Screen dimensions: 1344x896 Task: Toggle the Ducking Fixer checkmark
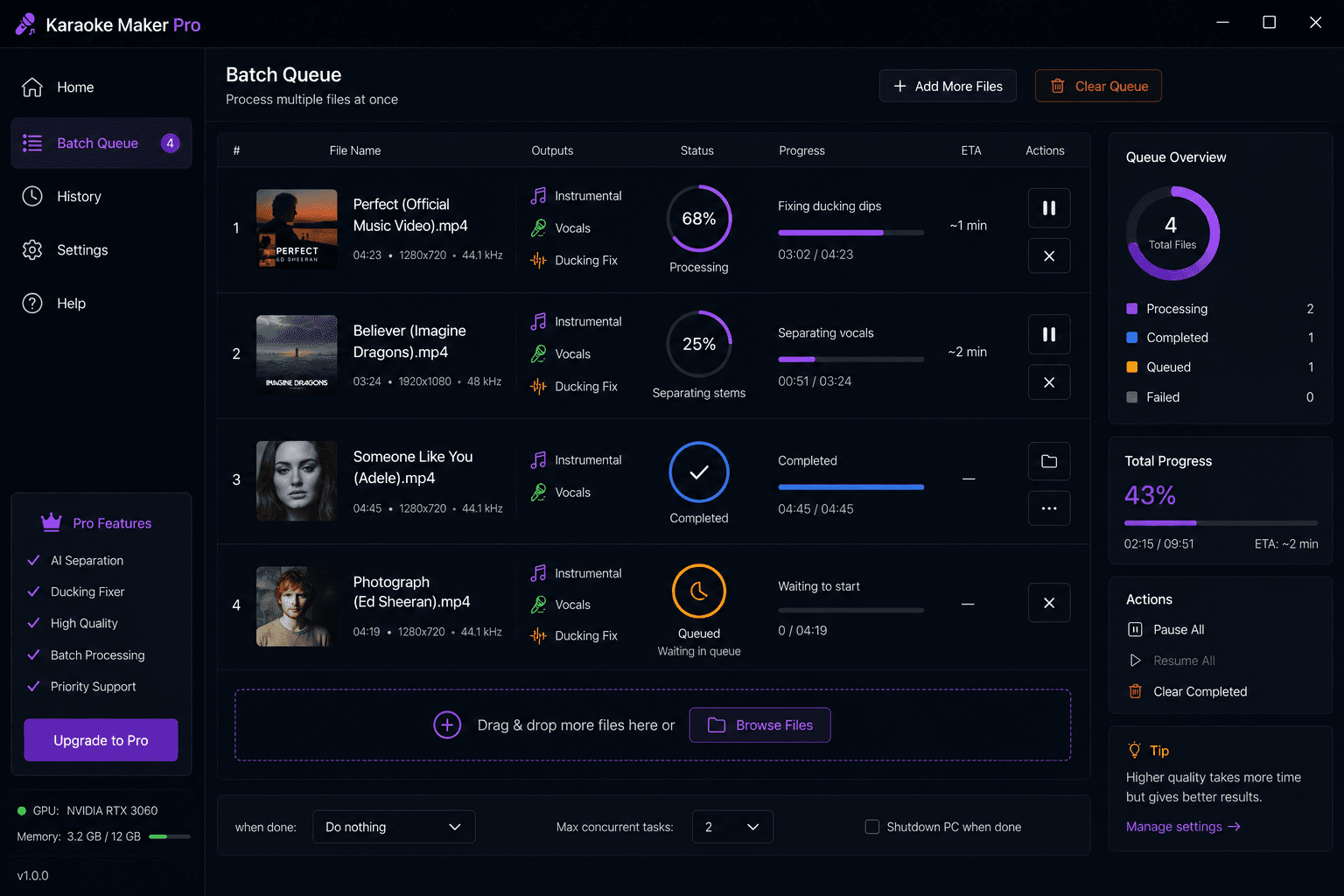click(x=33, y=591)
